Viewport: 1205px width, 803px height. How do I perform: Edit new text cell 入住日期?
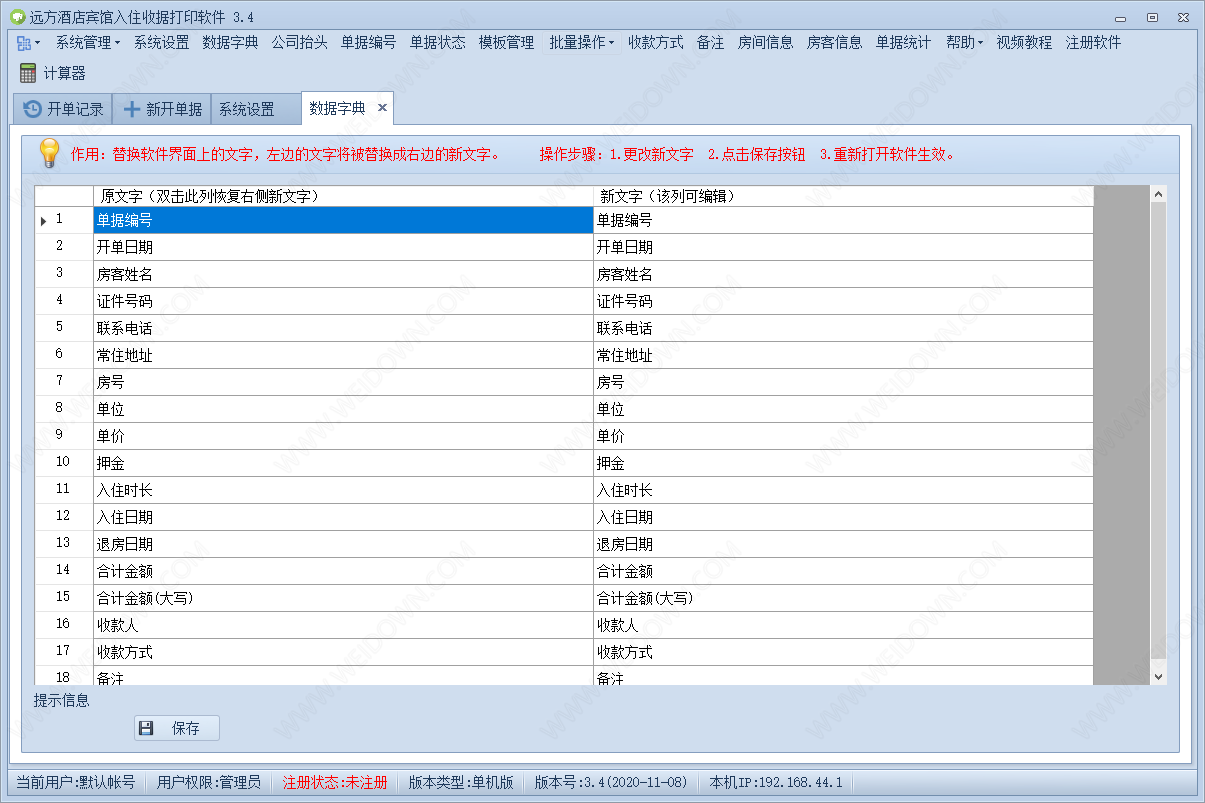[843, 517]
